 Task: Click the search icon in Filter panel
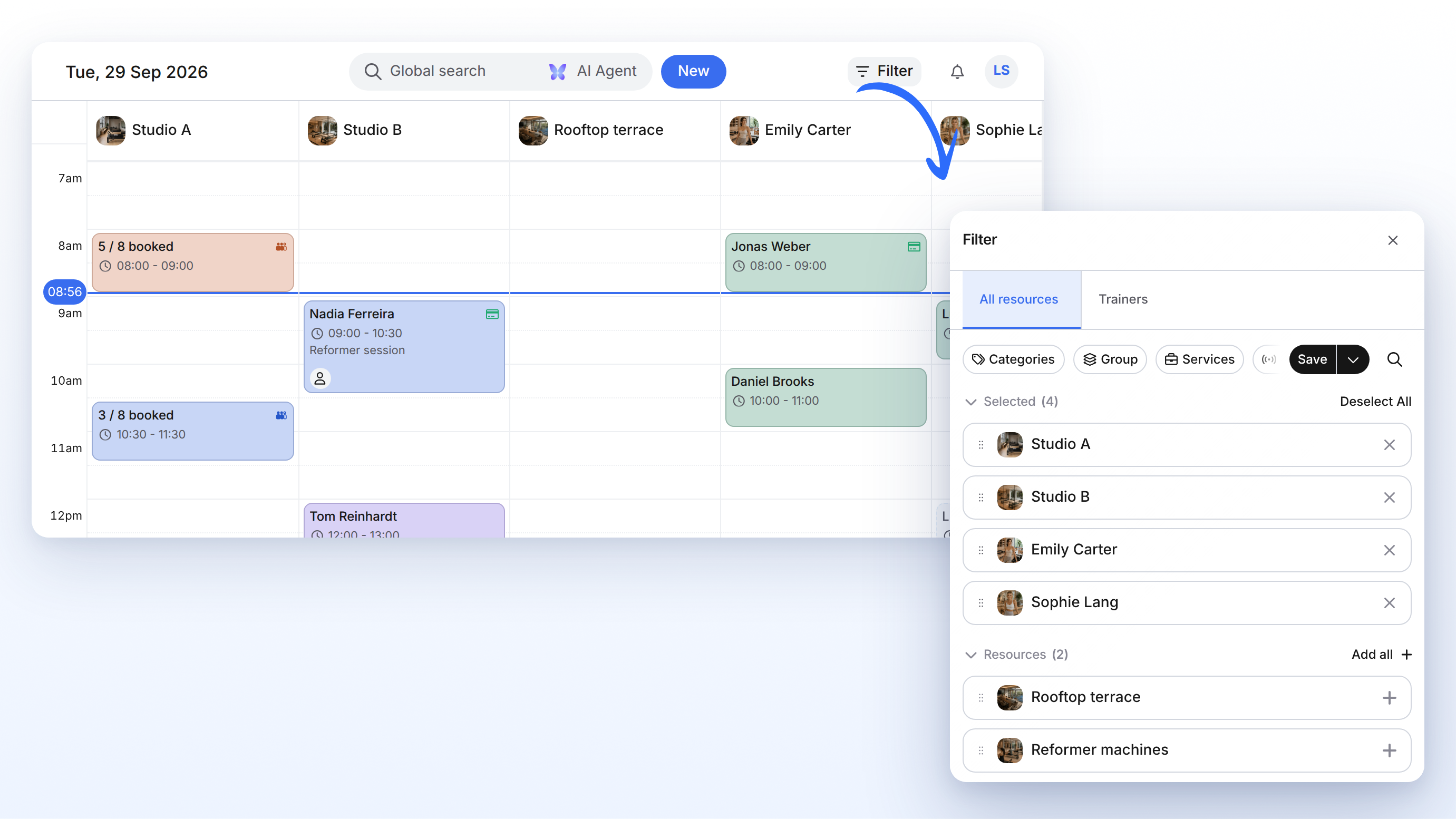point(1394,359)
